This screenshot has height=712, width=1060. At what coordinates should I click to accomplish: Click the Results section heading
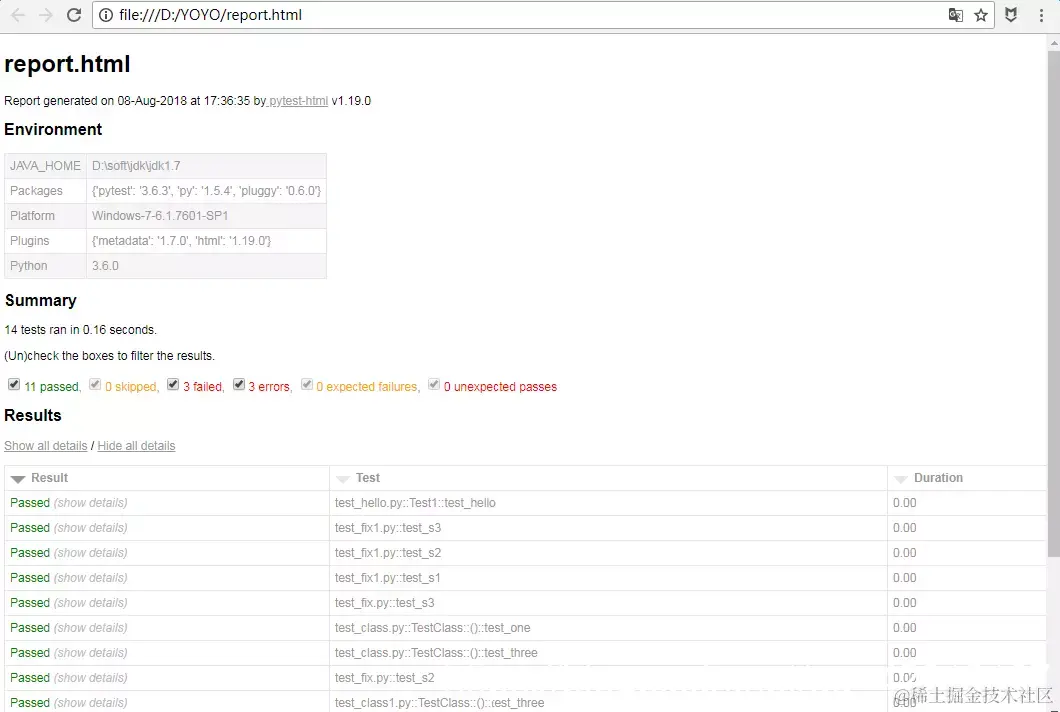click(32, 415)
